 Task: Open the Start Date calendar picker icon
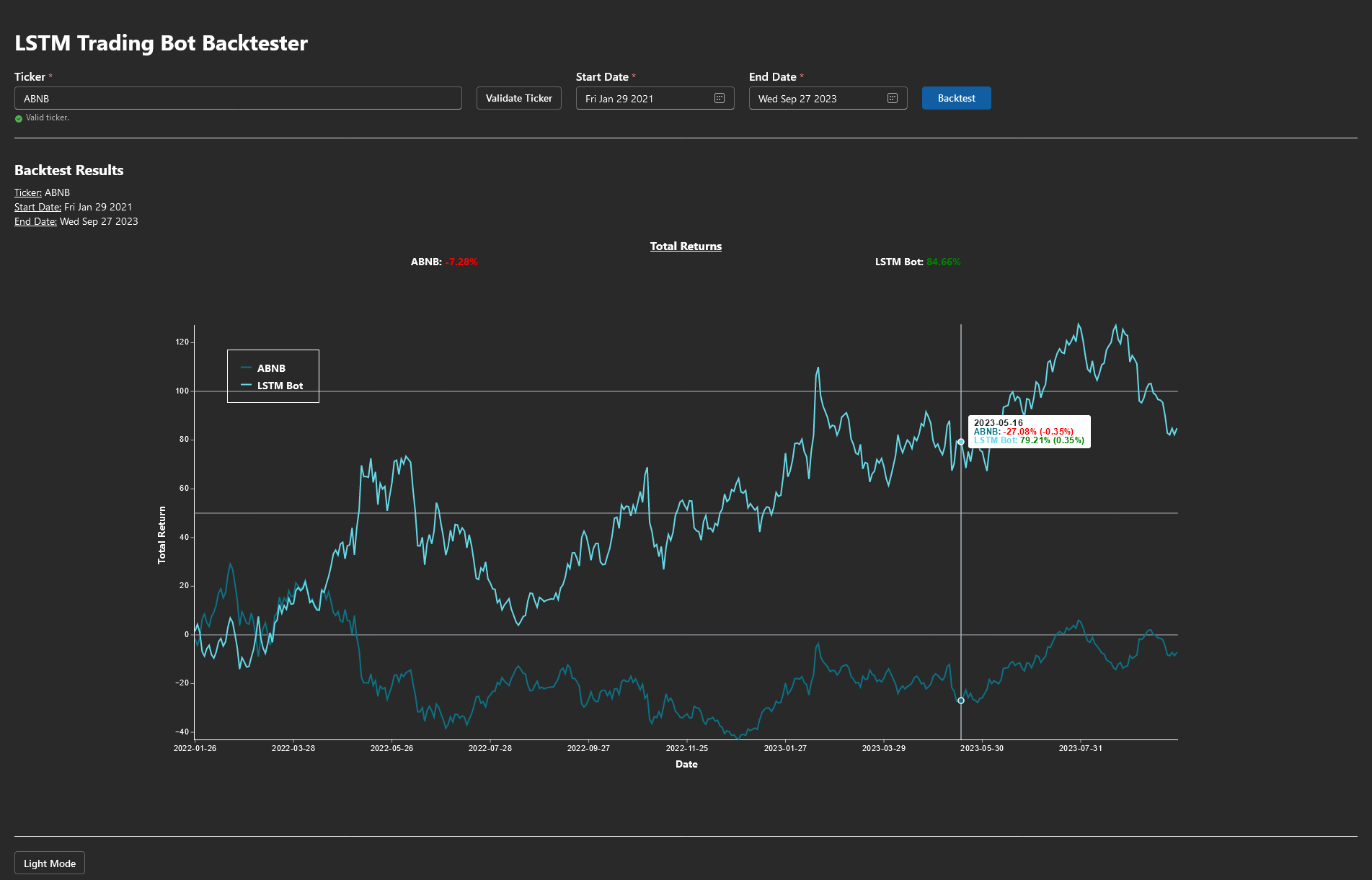coord(720,98)
